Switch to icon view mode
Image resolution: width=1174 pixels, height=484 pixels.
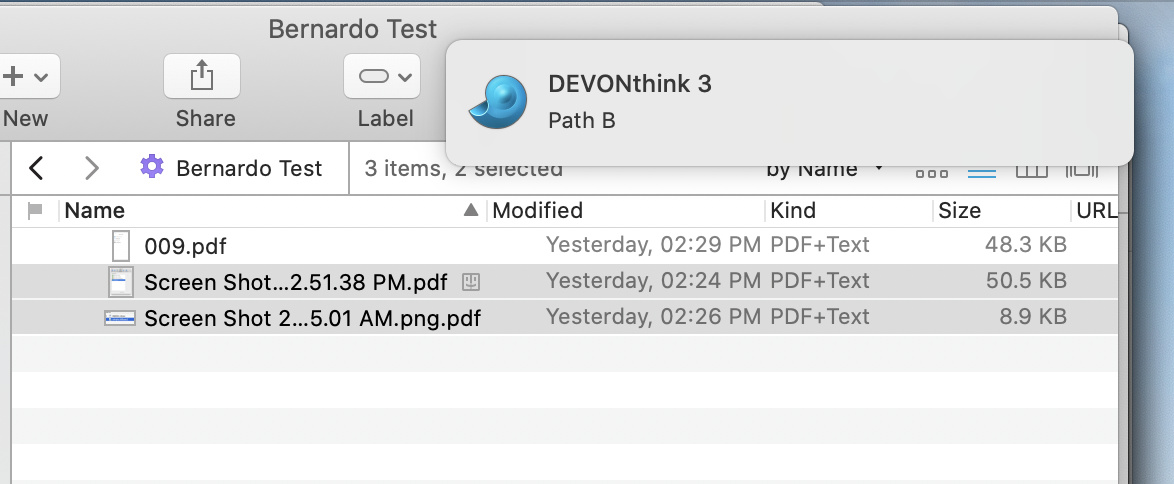point(931,171)
